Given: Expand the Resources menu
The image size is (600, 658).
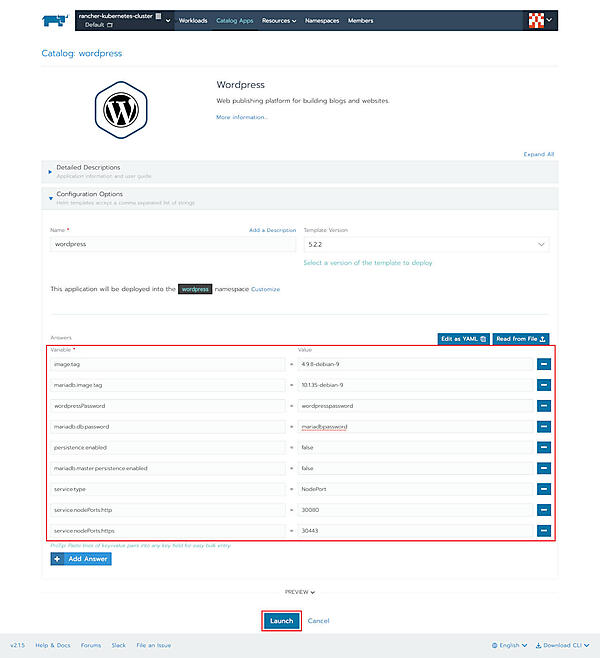Looking at the screenshot, I should 279,21.
